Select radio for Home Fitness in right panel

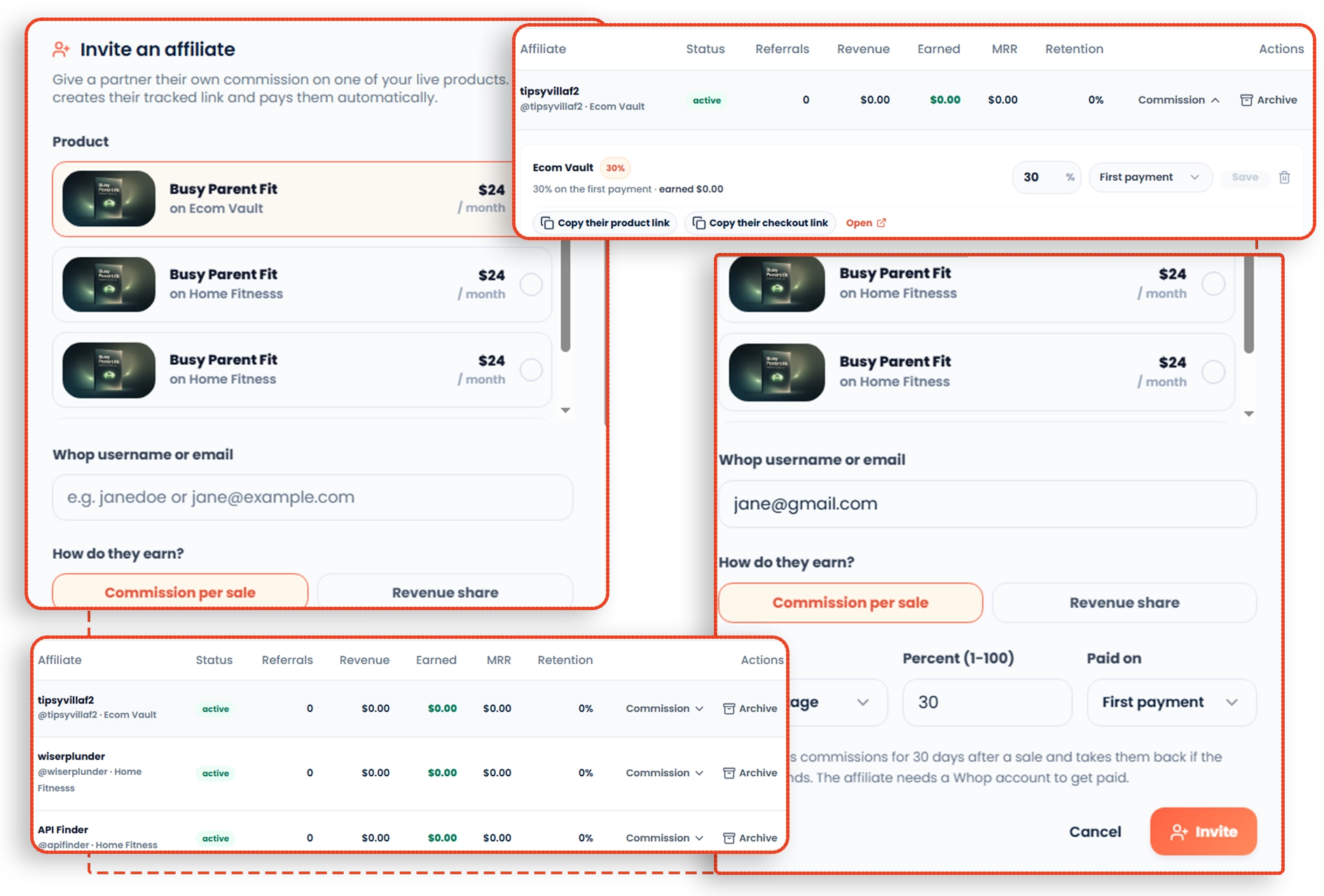tap(1213, 371)
